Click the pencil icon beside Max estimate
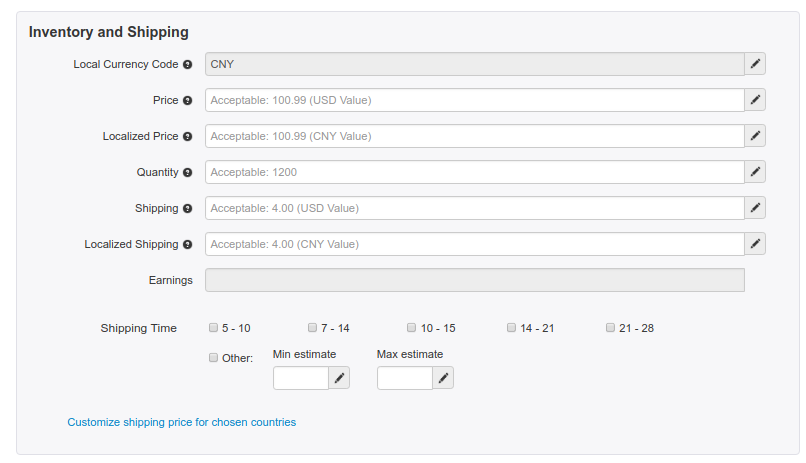Screen dimensions: 806x463 pyautogui.click(x=444, y=378)
